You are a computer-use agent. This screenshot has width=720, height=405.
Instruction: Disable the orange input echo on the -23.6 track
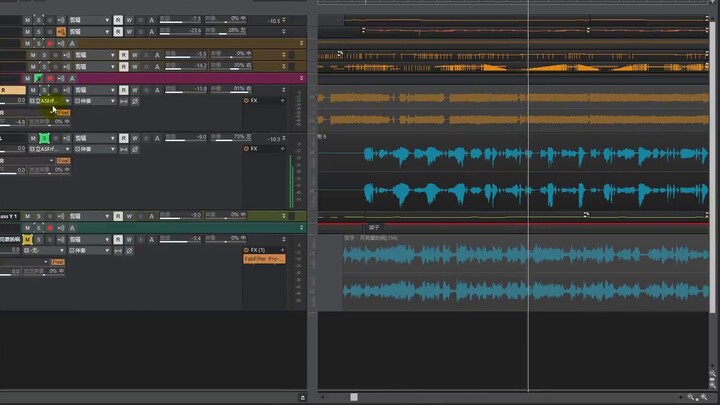pyautogui.click(x=61, y=32)
